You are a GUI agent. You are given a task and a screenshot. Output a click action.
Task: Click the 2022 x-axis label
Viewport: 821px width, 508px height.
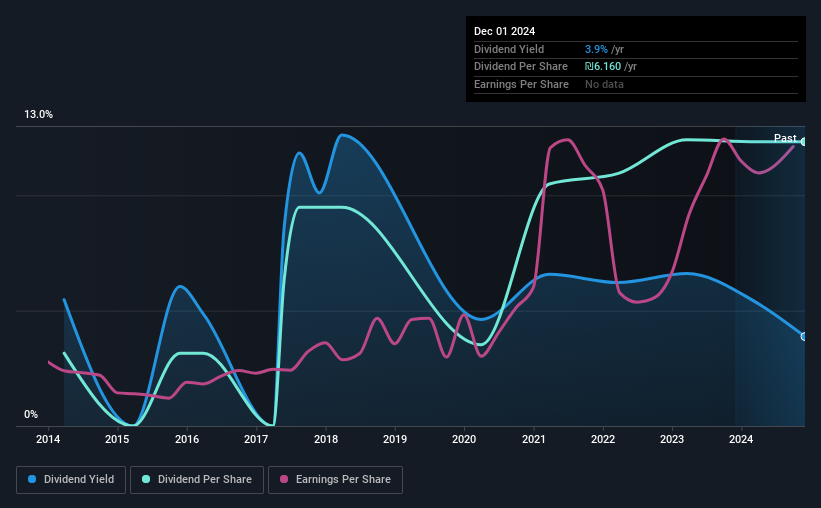coord(603,439)
